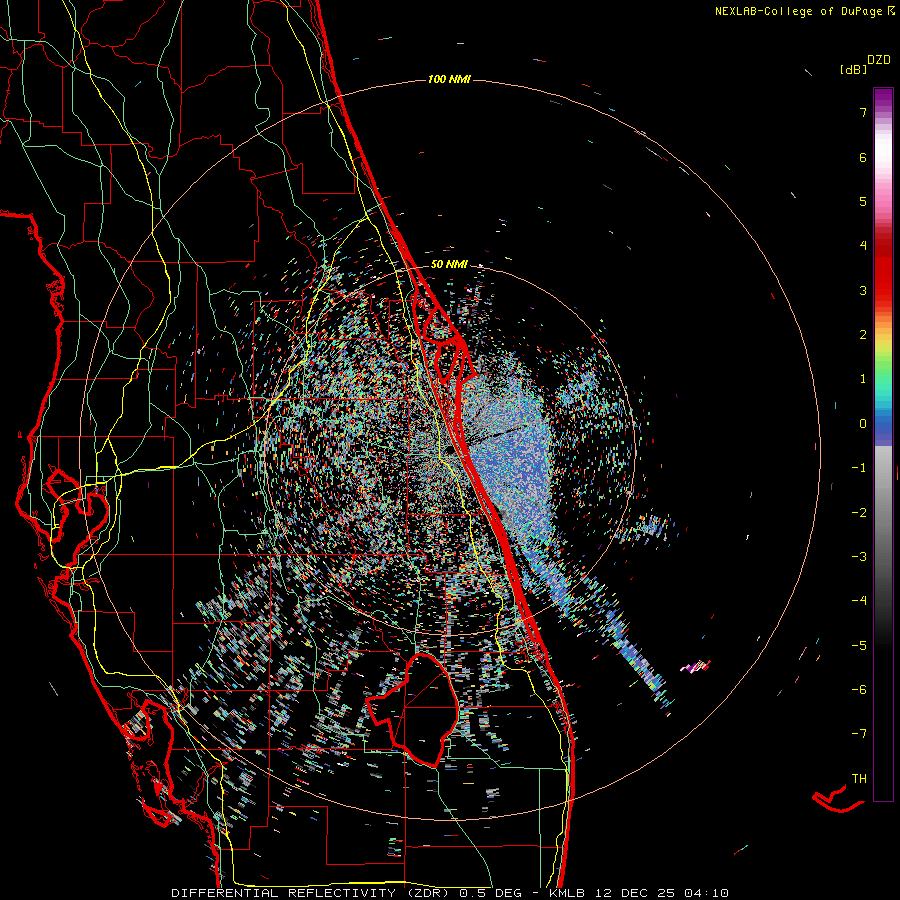Click the -6 value on color scale

click(x=859, y=690)
